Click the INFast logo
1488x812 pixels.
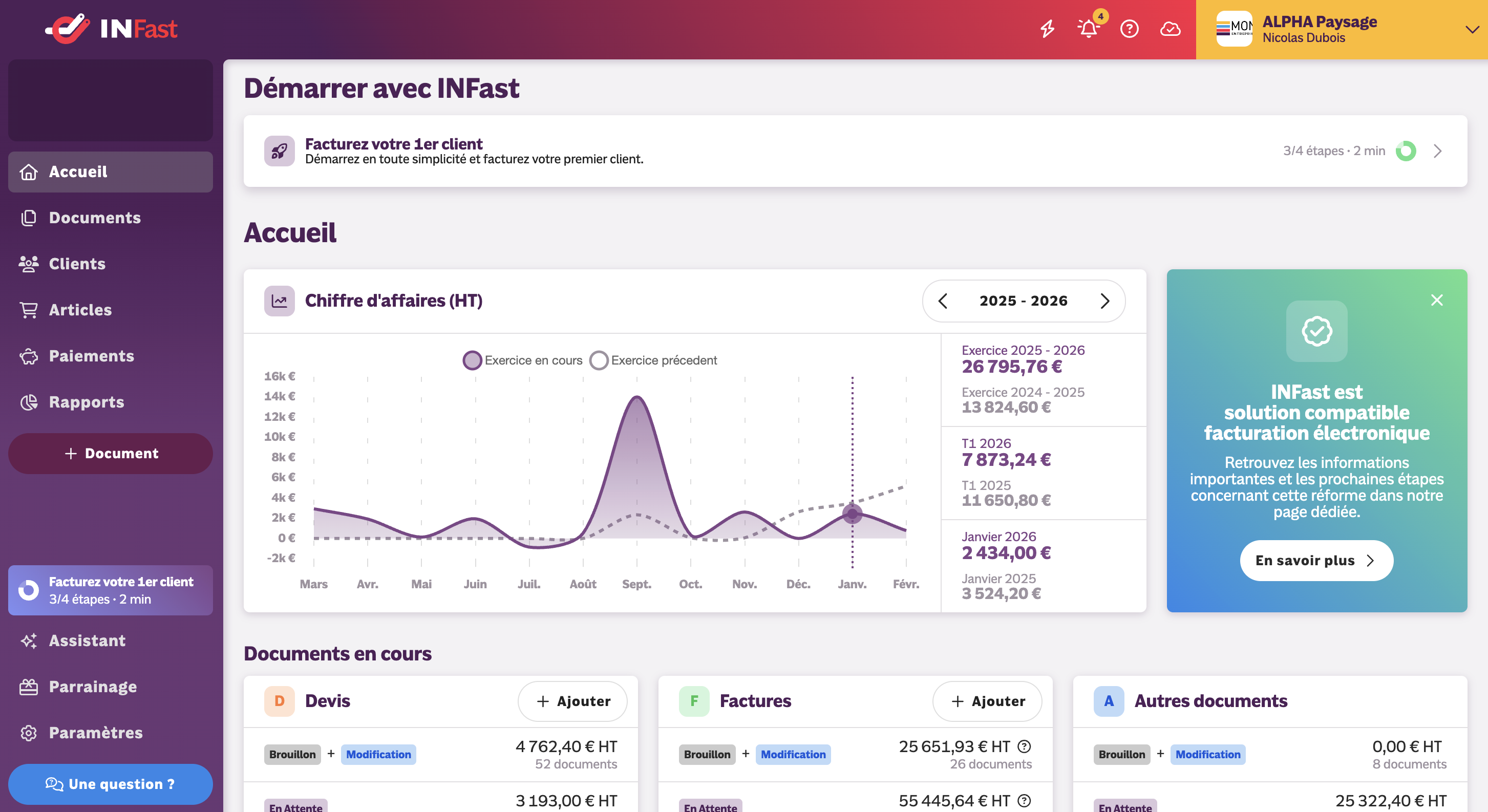tap(111, 28)
